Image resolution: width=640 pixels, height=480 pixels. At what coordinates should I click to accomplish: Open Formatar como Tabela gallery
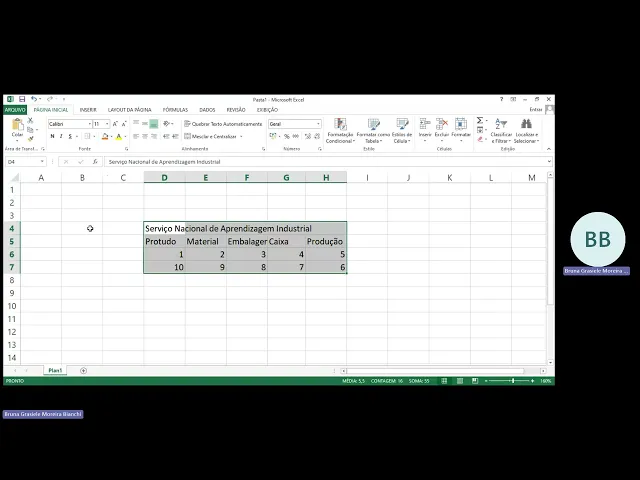click(x=373, y=131)
